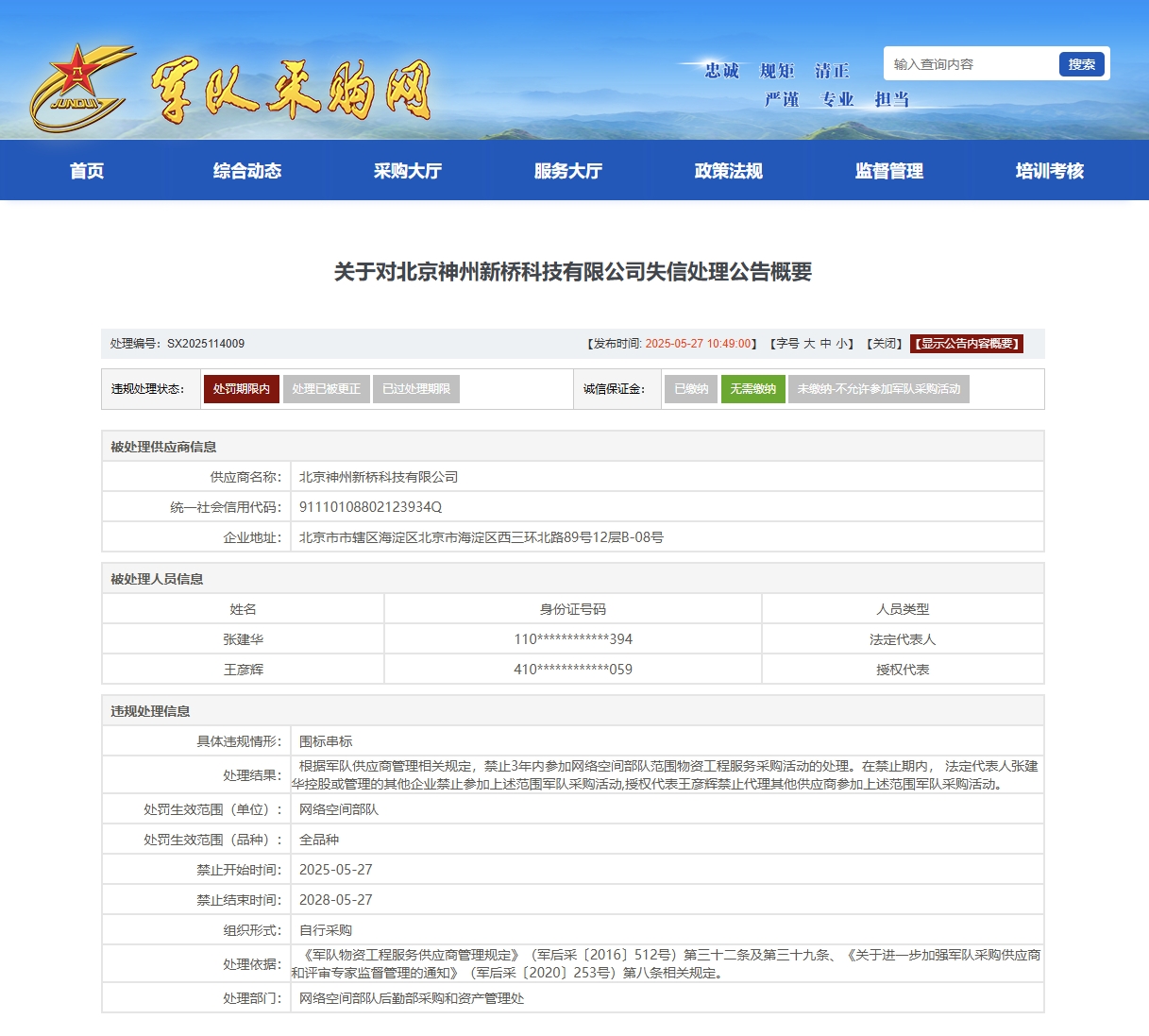The height and width of the screenshot is (1036, 1149).
Task: Click the 法定代表人 cell
Action: pos(903,639)
